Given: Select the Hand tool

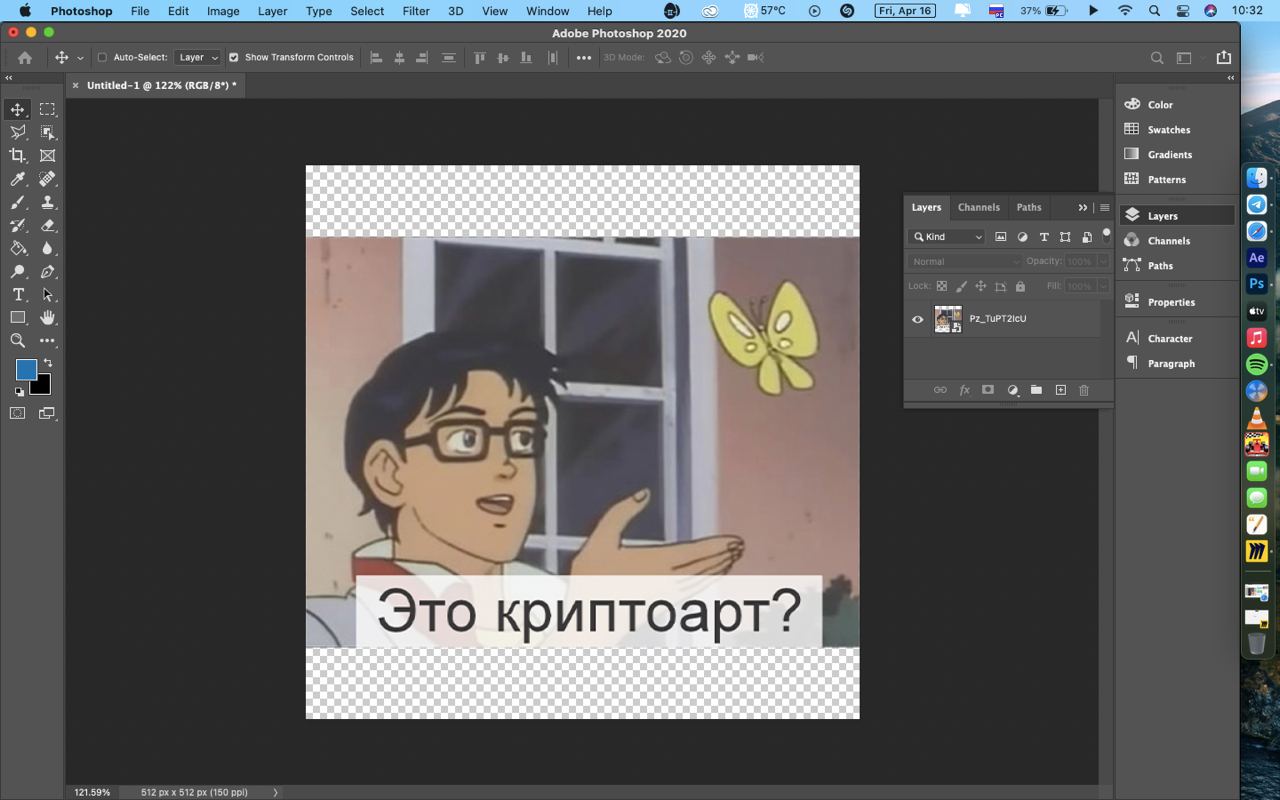Looking at the screenshot, I should pos(47,318).
